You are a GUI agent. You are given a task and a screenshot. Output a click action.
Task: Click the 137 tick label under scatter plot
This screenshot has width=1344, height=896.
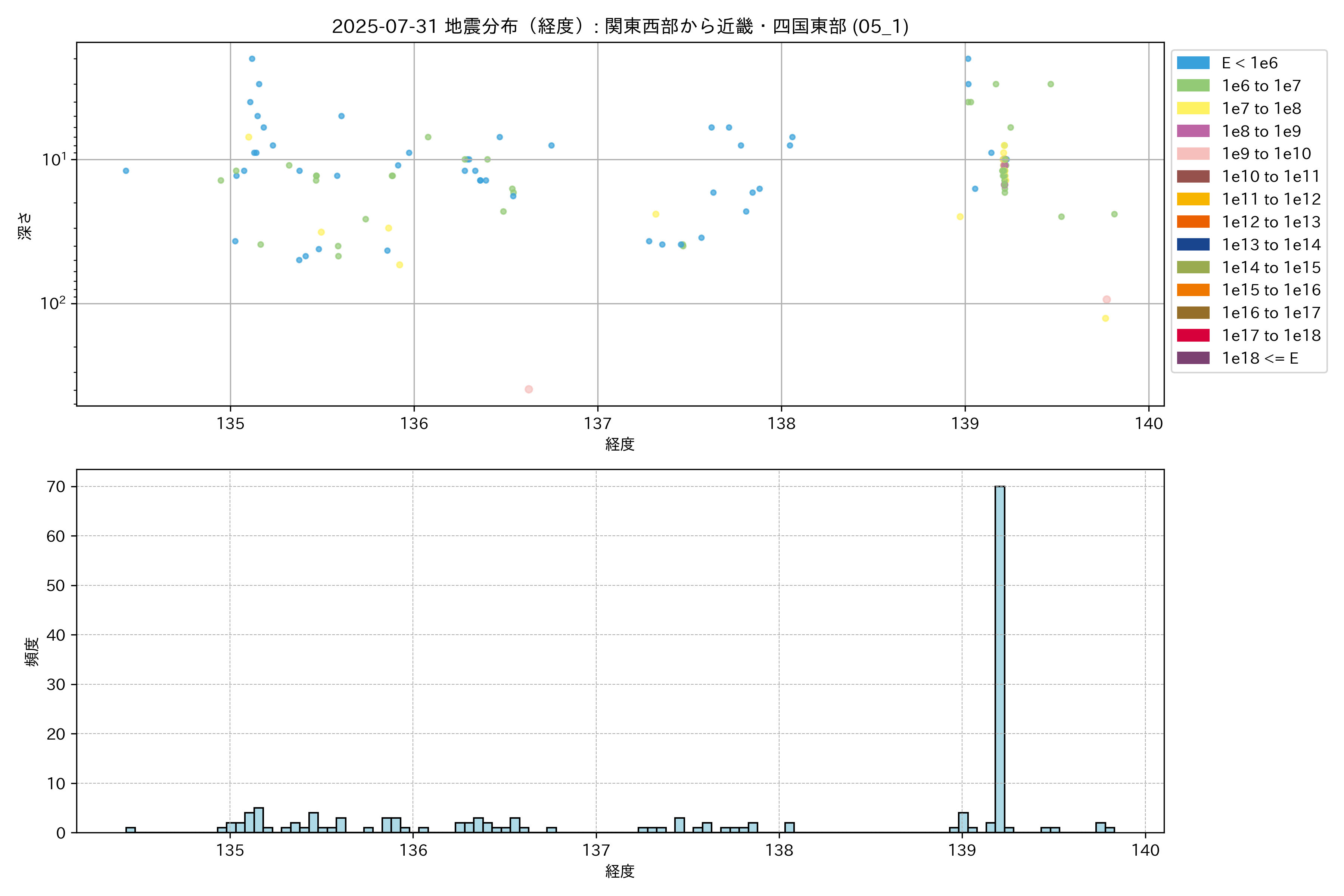click(597, 423)
